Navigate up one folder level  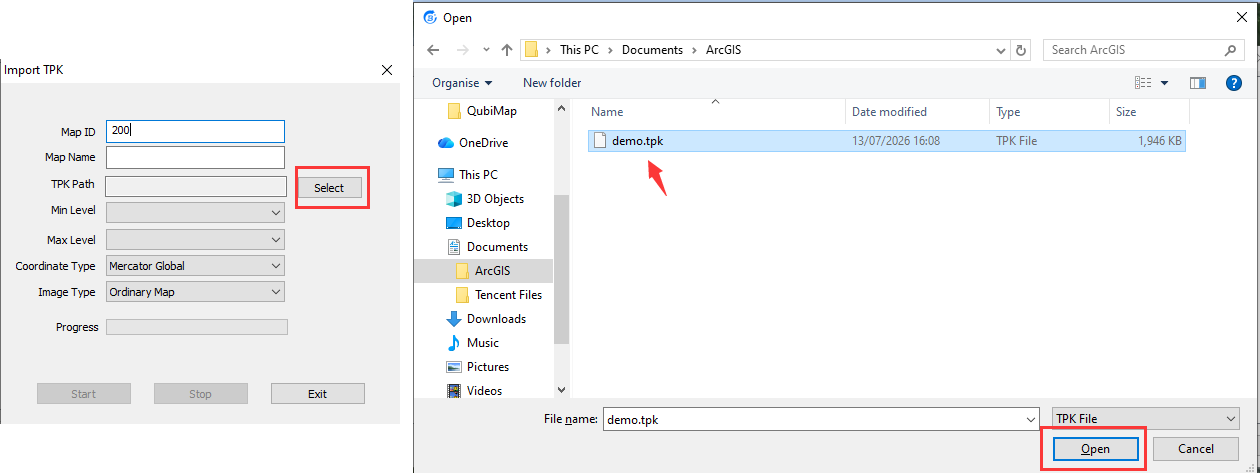click(507, 50)
